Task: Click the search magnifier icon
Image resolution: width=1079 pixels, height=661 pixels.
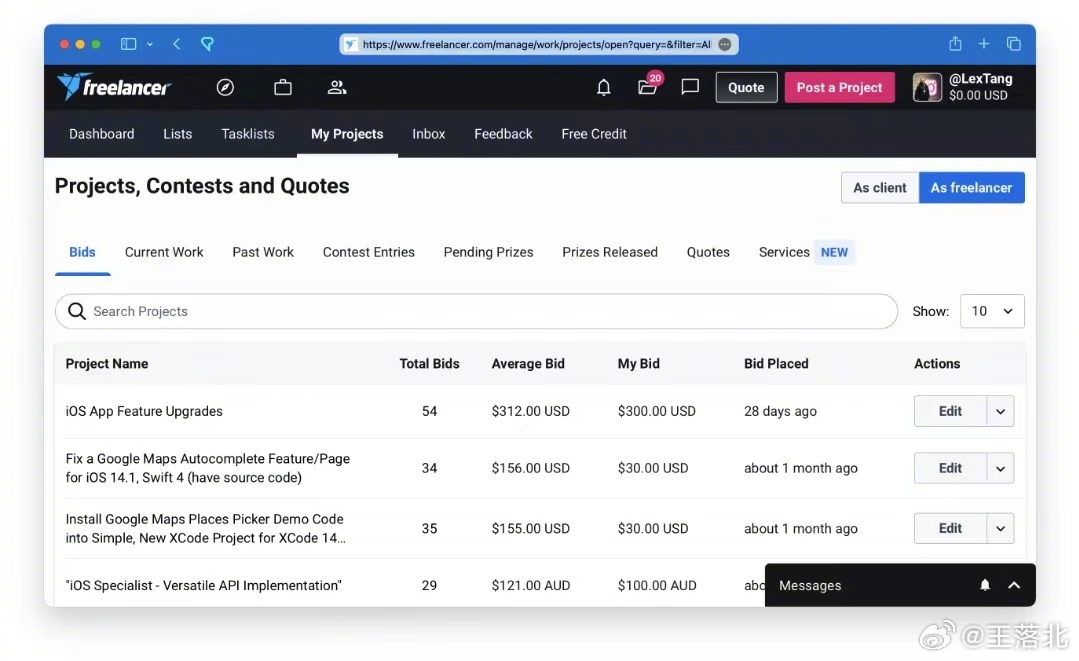Action: (x=77, y=312)
